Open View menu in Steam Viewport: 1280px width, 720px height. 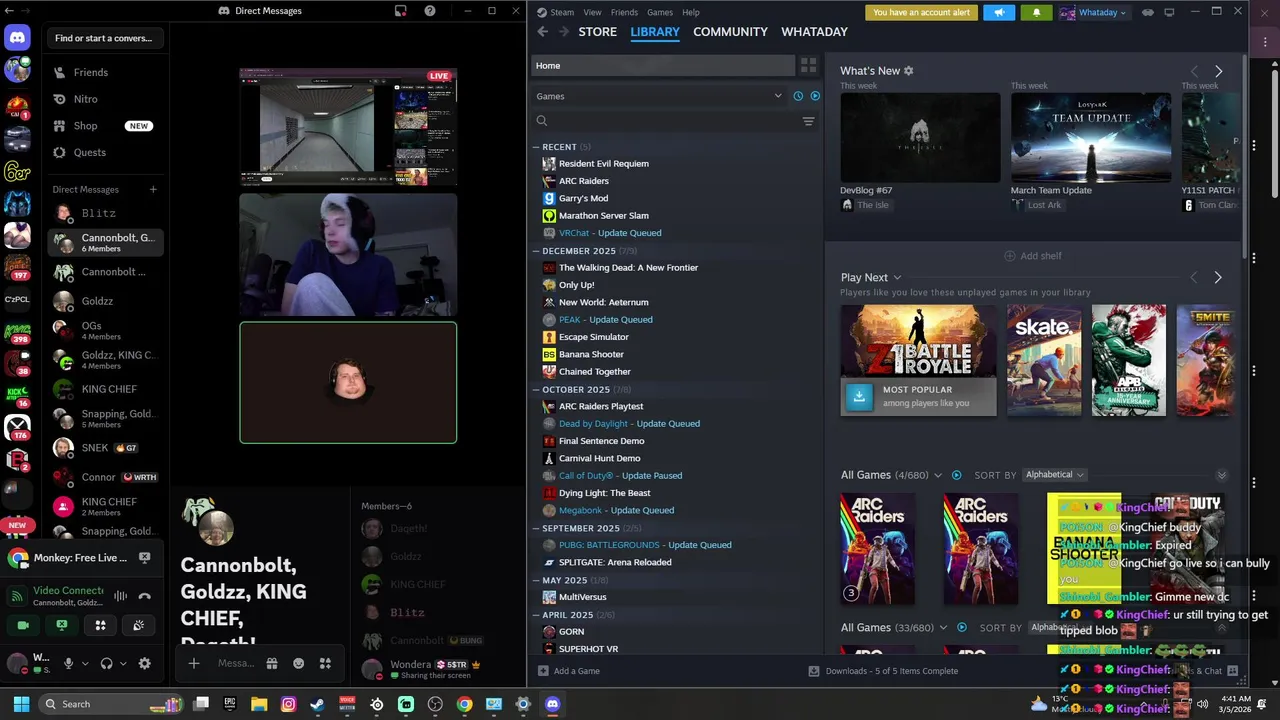point(592,12)
